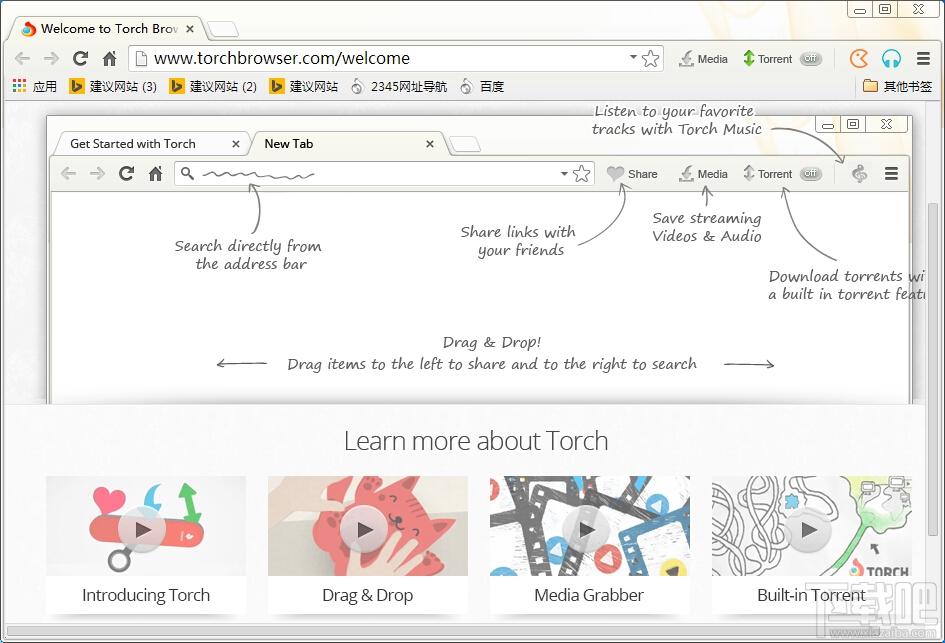
Task: Expand the address bar dropdown arrow
Action: pos(633,57)
